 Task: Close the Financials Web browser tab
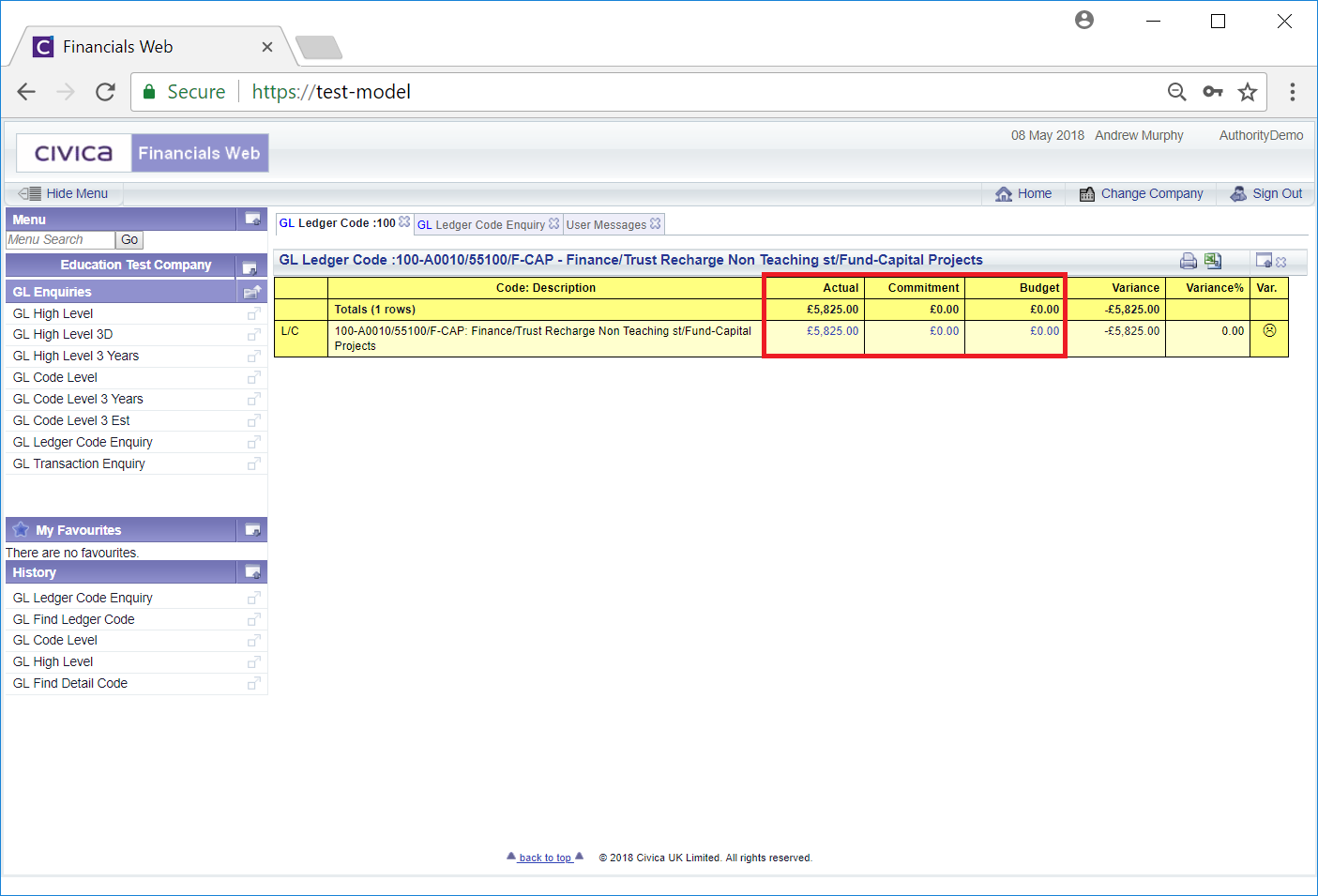(267, 47)
